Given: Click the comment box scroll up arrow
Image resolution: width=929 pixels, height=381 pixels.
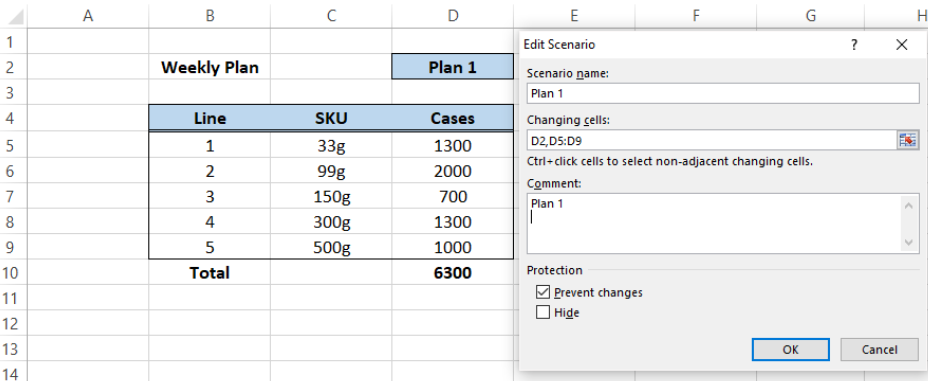Looking at the screenshot, I should pyautogui.click(x=909, y=205).
